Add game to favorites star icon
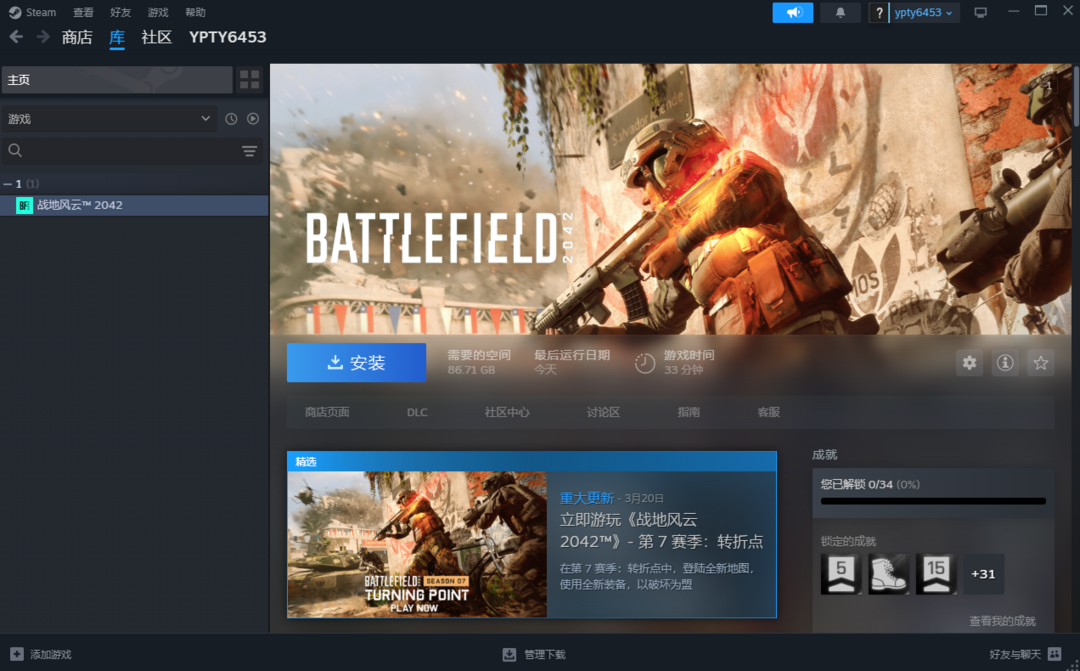 pos(1041,362)
